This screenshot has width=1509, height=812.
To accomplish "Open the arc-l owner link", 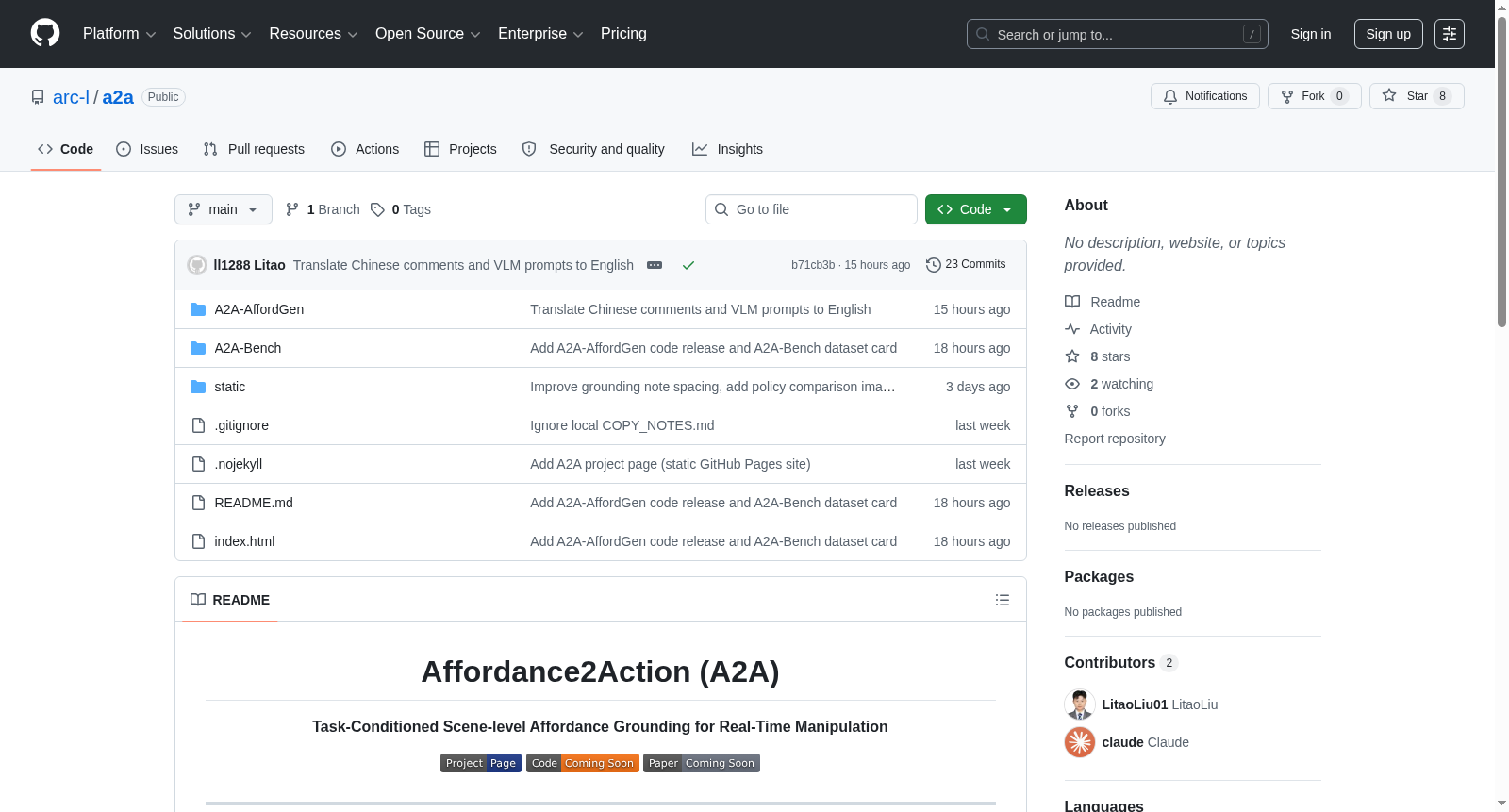I will (x=71, y=97).
